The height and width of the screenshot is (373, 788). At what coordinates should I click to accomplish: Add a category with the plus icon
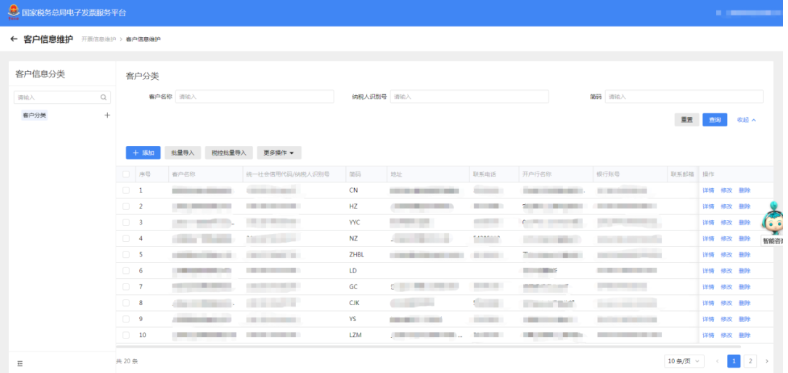point(107,115)
